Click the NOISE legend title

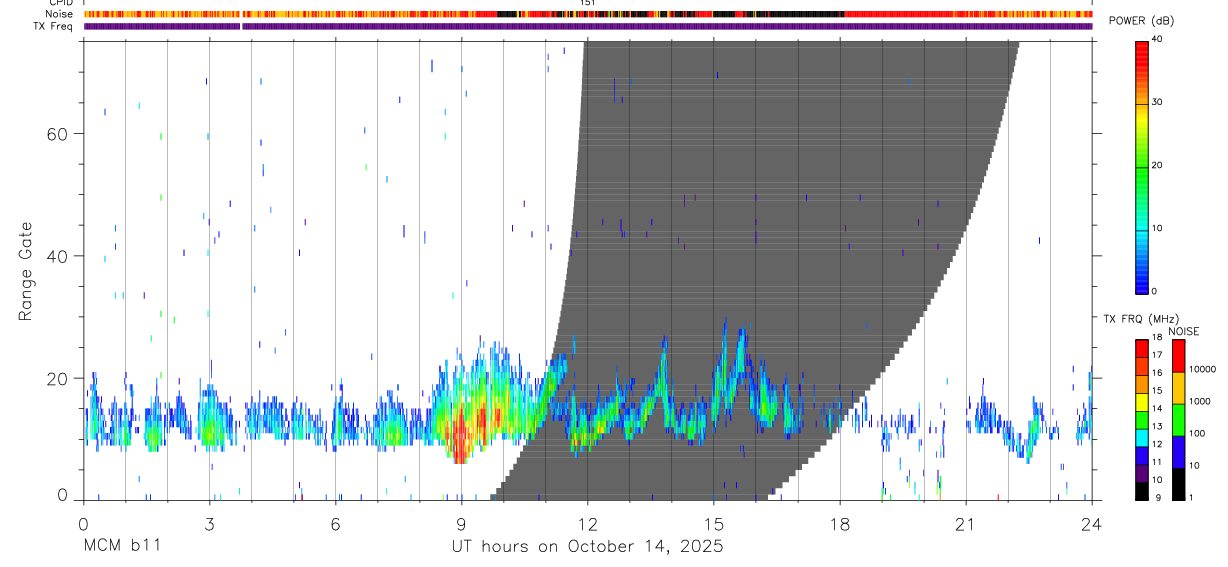pos(1184,332)
